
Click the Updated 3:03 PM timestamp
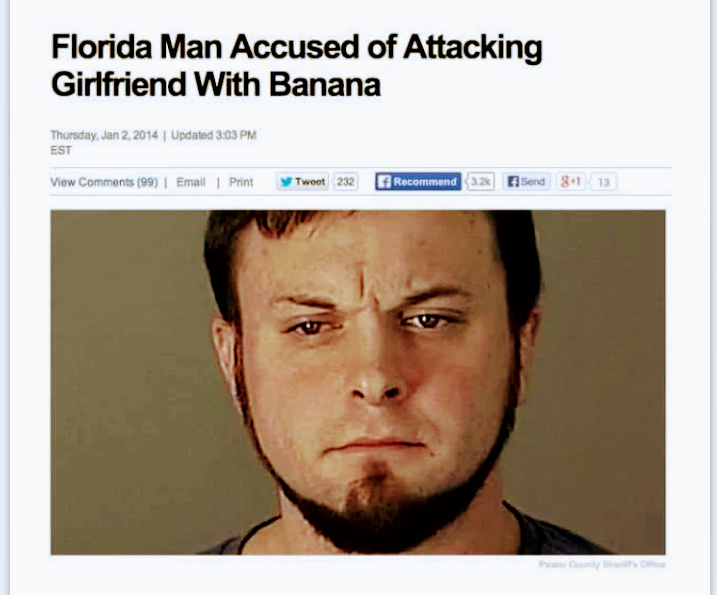pos(214,135)
